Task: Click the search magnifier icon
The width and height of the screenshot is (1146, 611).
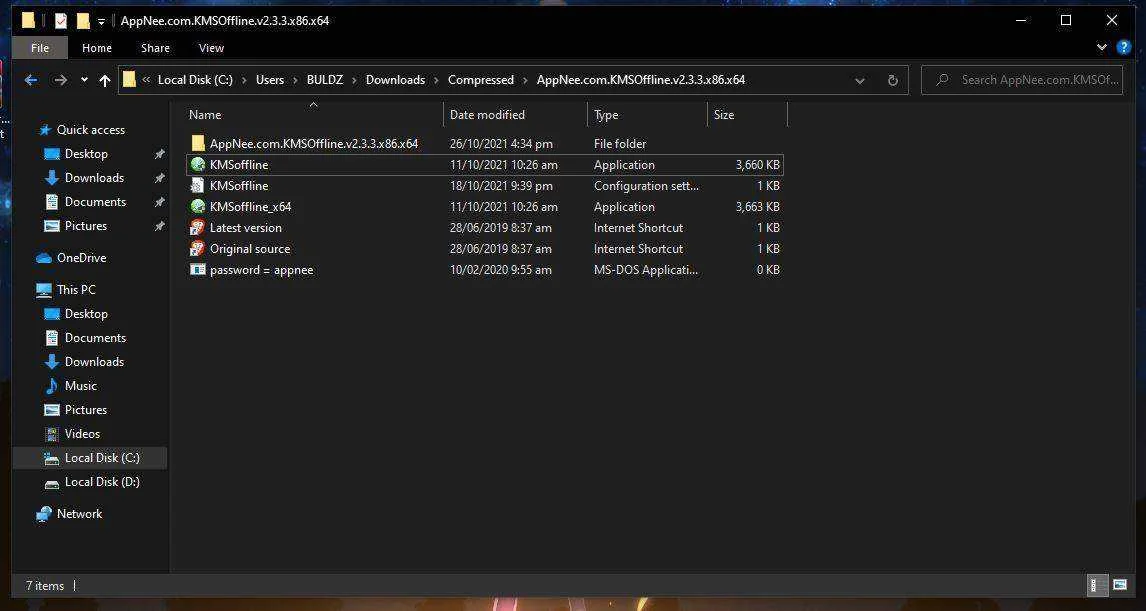Action: (x=942, y=80)
